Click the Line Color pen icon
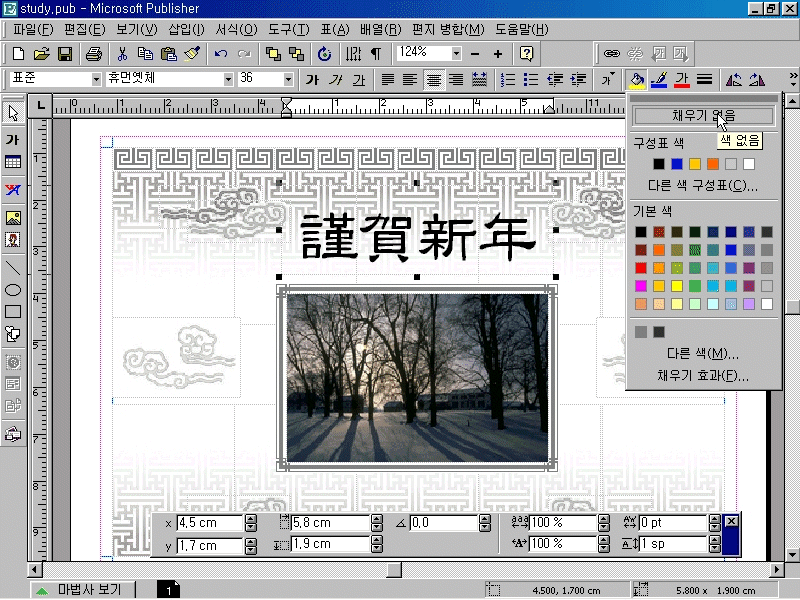The height and width of the screenshot is (600, 800). tap(659, 80)
